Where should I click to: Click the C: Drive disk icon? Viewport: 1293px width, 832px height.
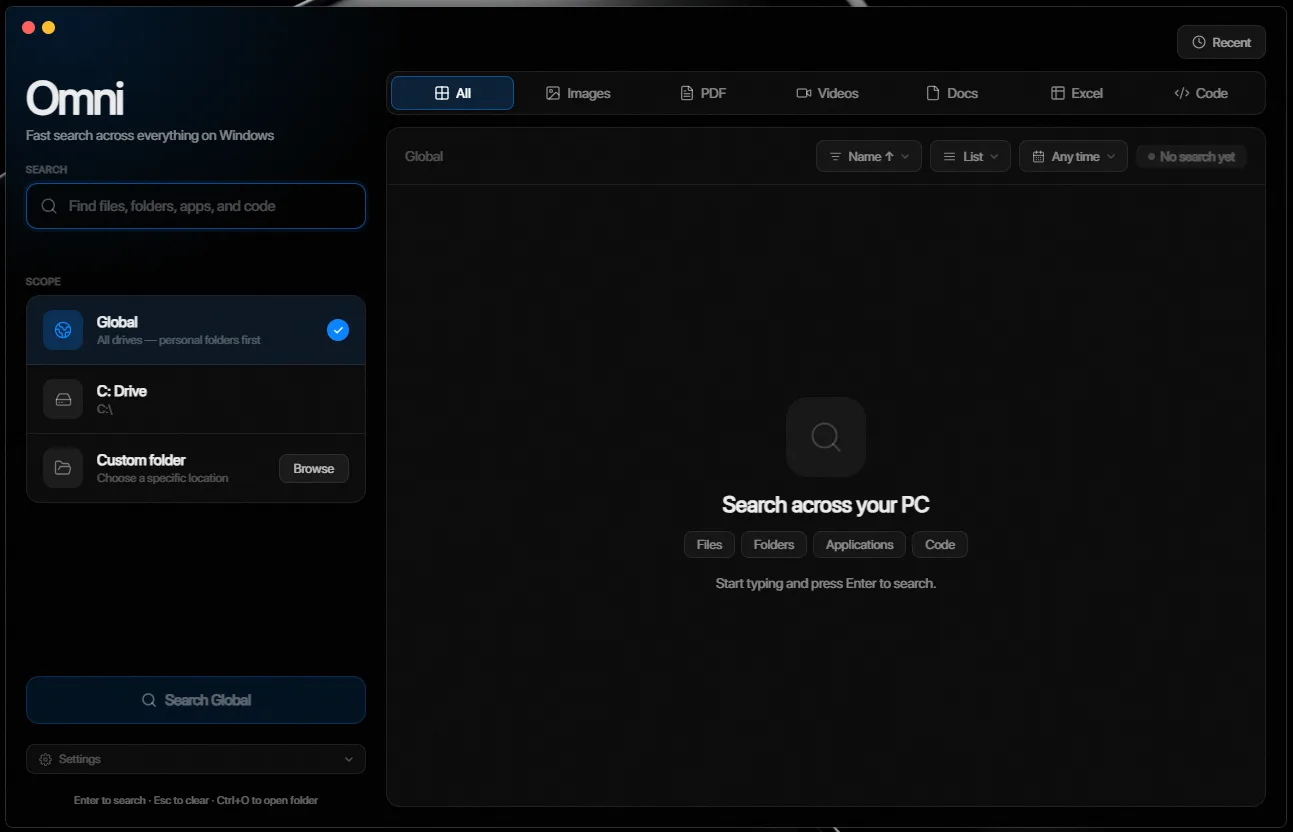(63, 399)
